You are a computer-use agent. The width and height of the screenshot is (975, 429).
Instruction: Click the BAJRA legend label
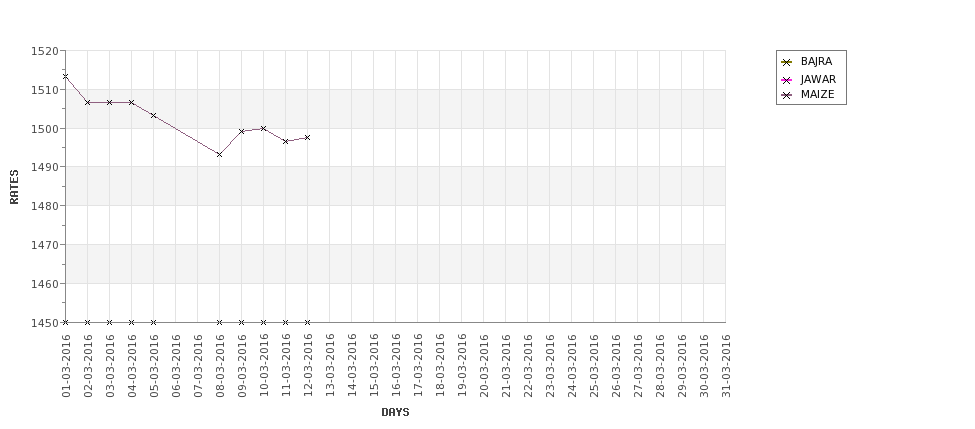(816, 62)
